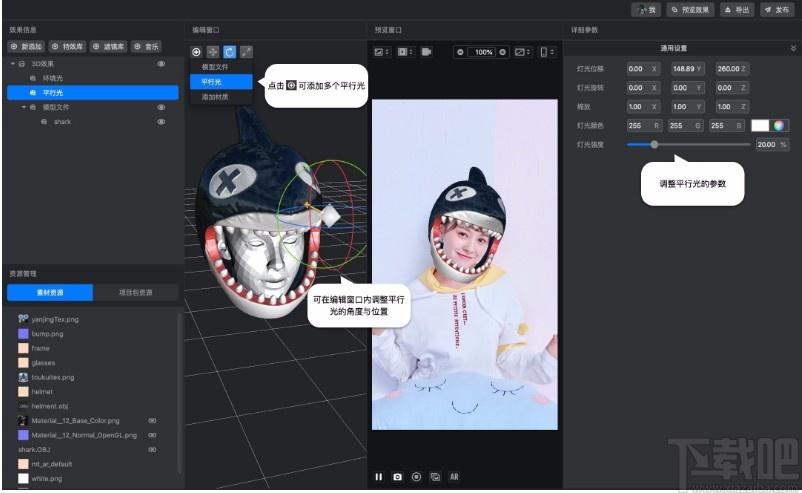Zoom in the preview with plus icon

pyautogui.click(x=502, y=52)
